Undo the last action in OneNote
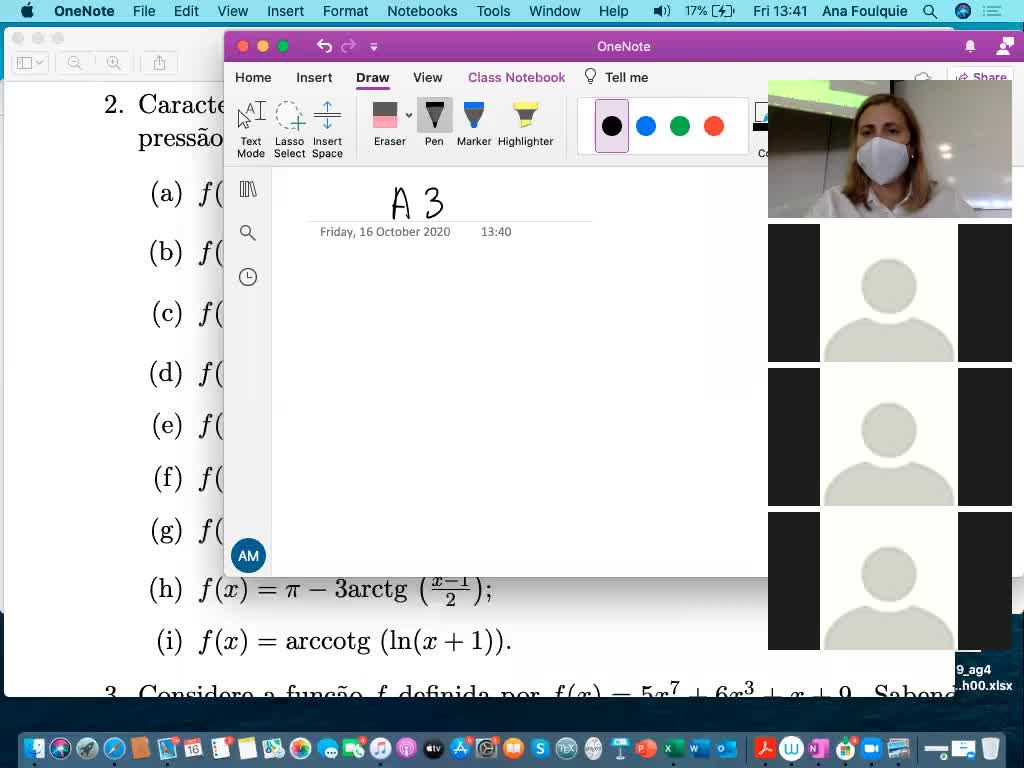 325,46
